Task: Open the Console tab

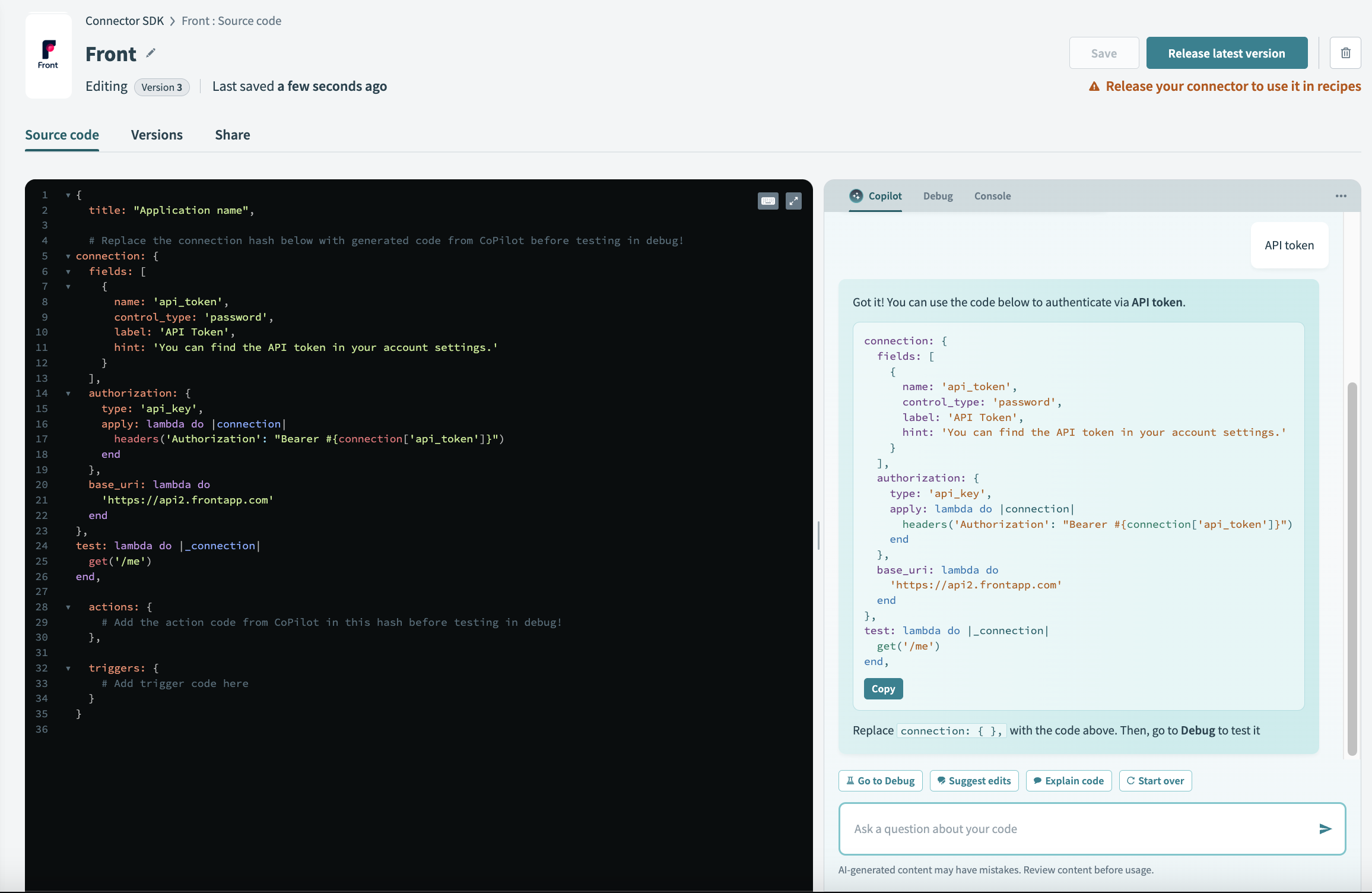Action: 992,196
